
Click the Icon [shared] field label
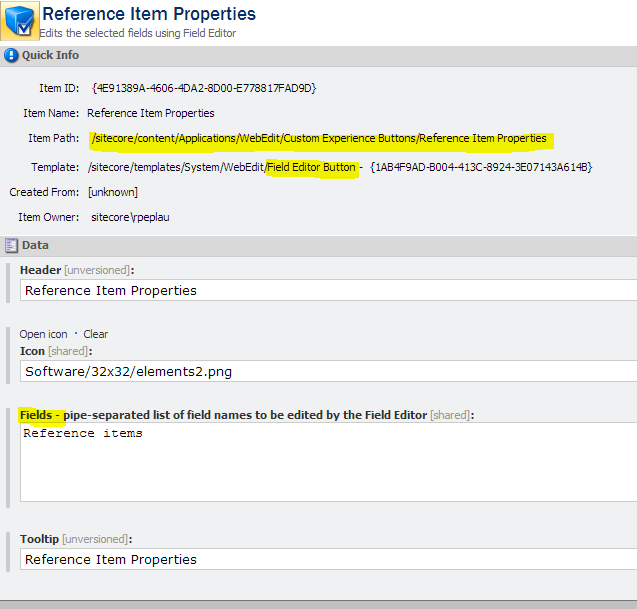(x=56, y=351)
